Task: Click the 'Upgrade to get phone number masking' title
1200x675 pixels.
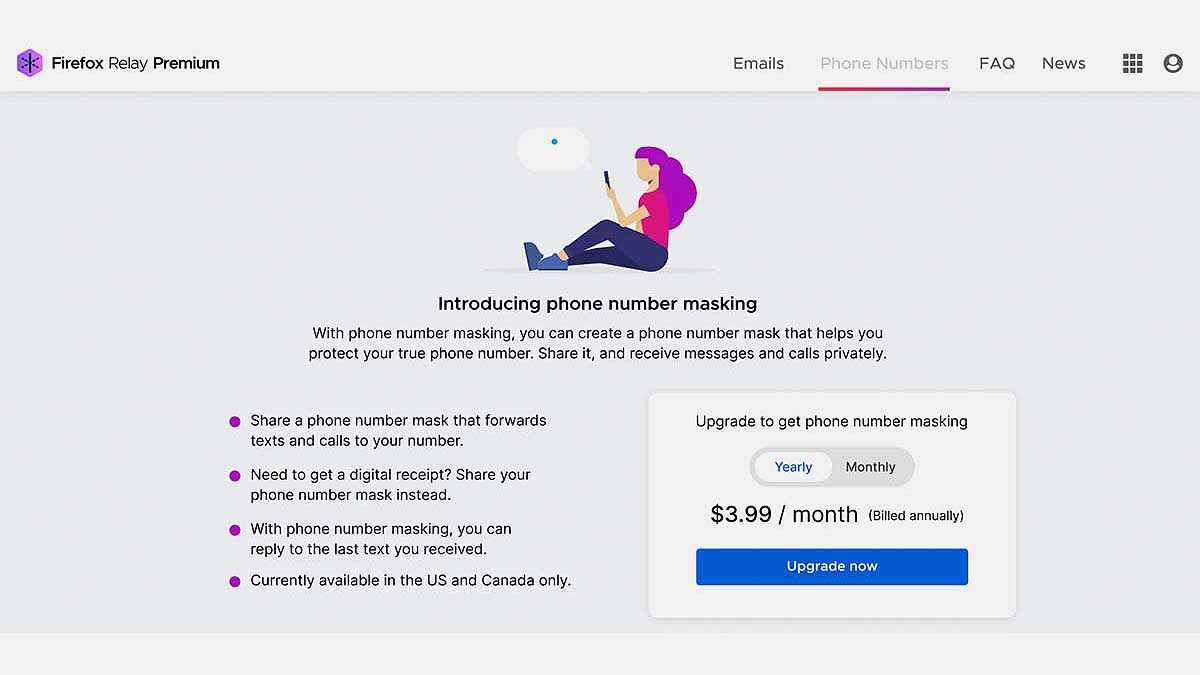Action: (832, 421)
